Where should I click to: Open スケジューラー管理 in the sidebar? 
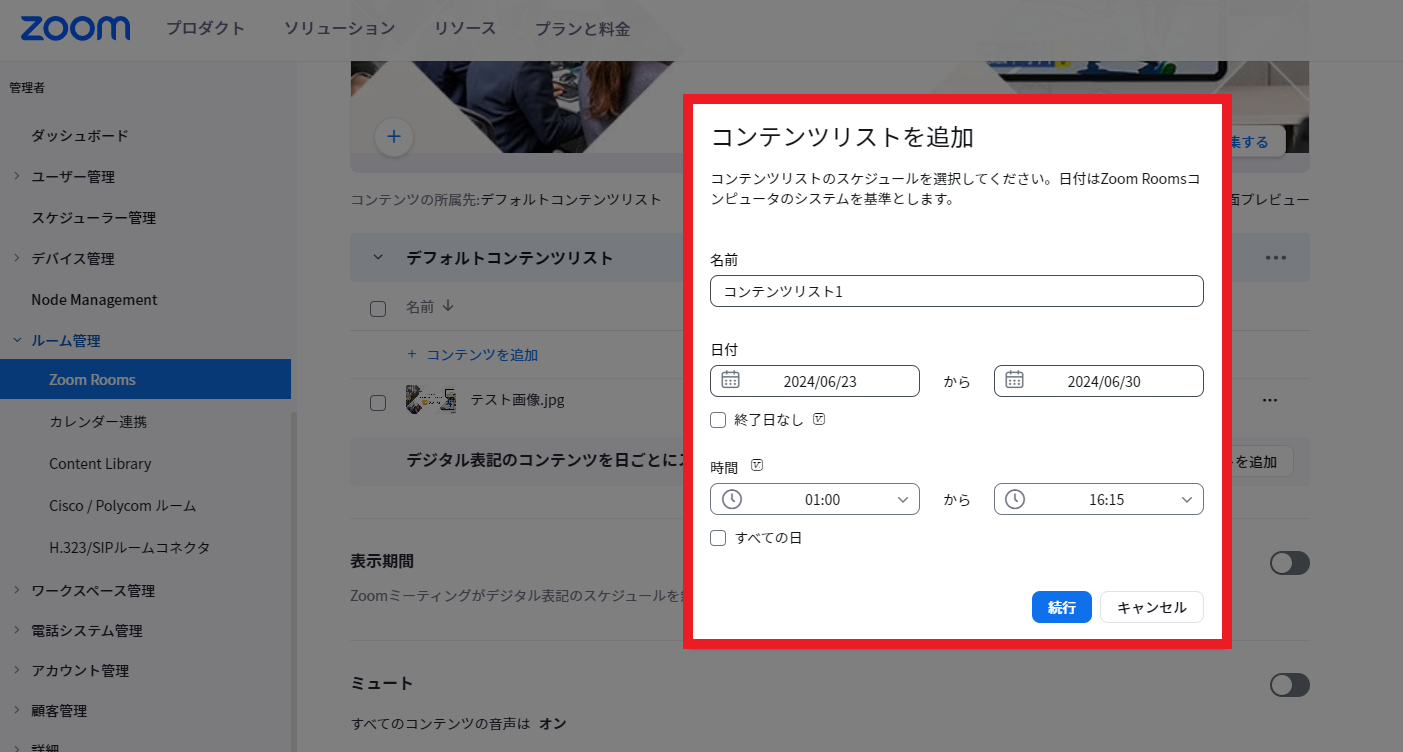point(94,217)
